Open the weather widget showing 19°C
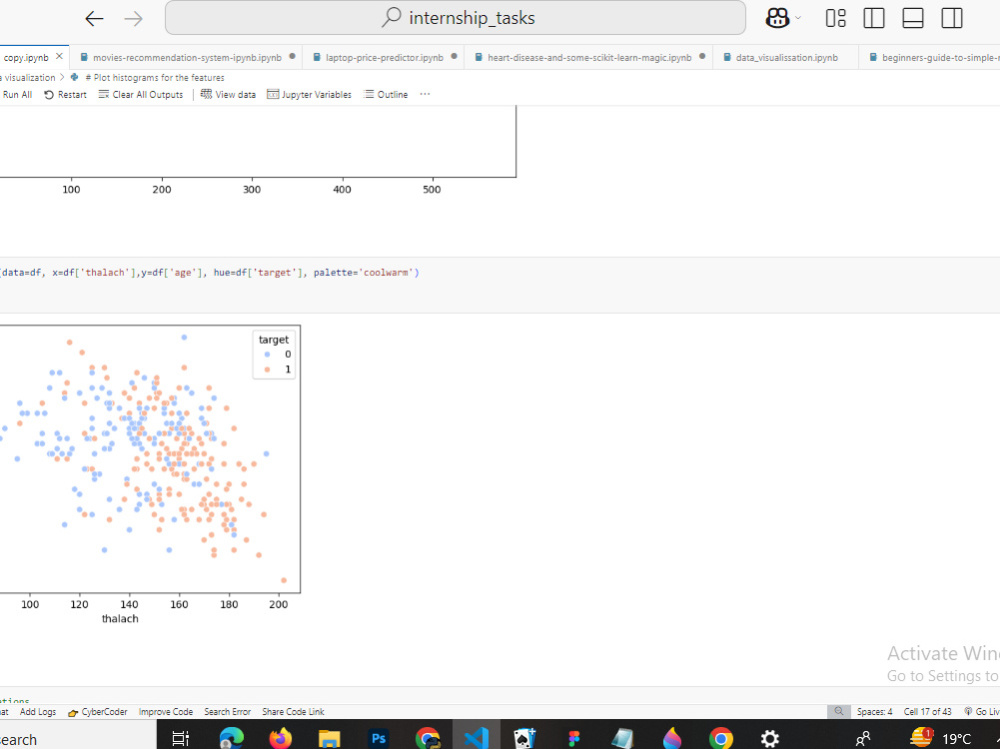The width and height of the screenshot is (1000, 749). point(941,738)
